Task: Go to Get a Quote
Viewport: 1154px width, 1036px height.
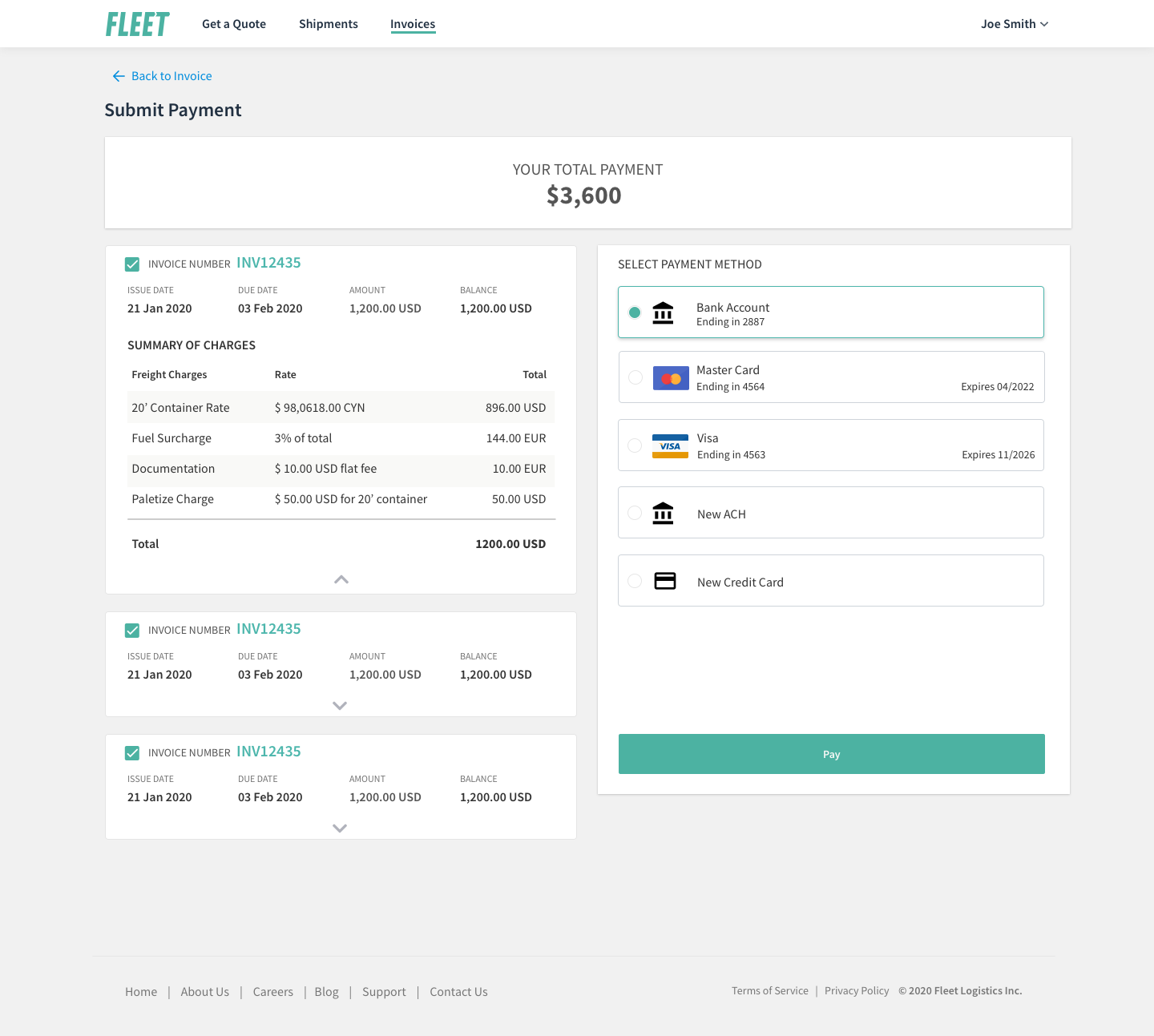Action: (234, 24)
